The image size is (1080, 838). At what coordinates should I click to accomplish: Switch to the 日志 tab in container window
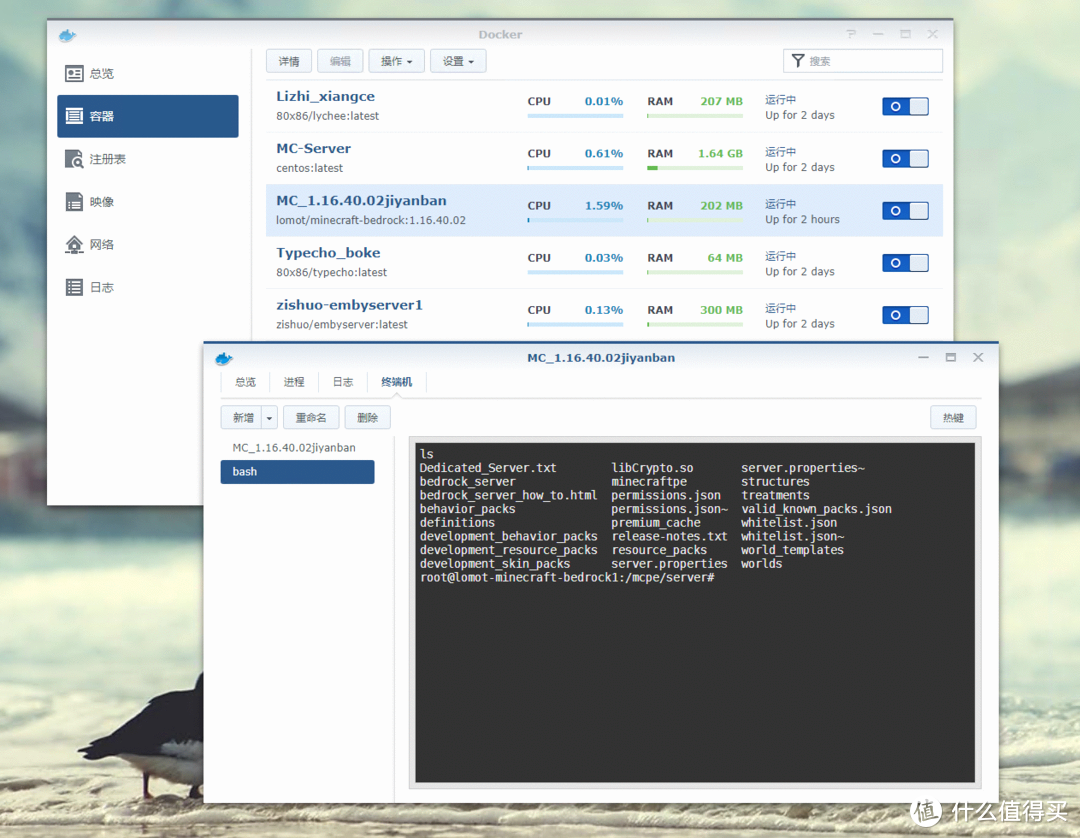(x=343, y=382)
